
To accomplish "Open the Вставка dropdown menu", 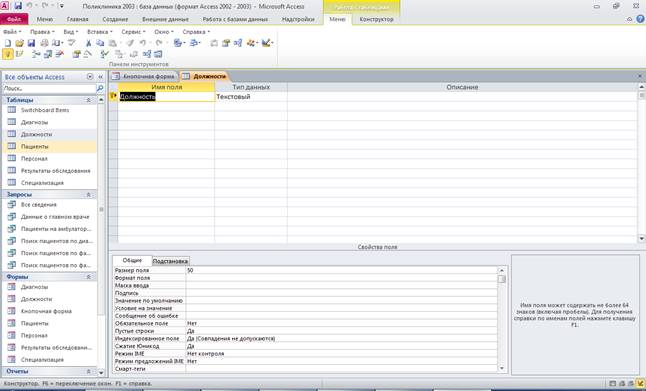I will point(100,32).
